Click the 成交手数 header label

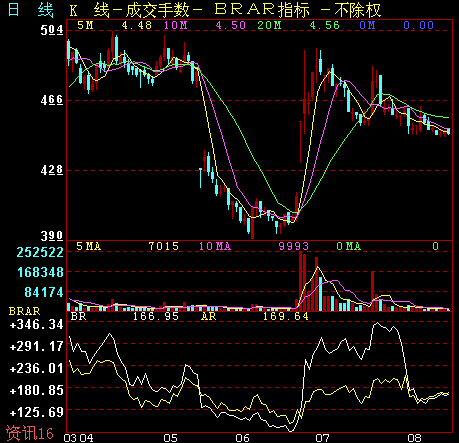pos(157,9)
